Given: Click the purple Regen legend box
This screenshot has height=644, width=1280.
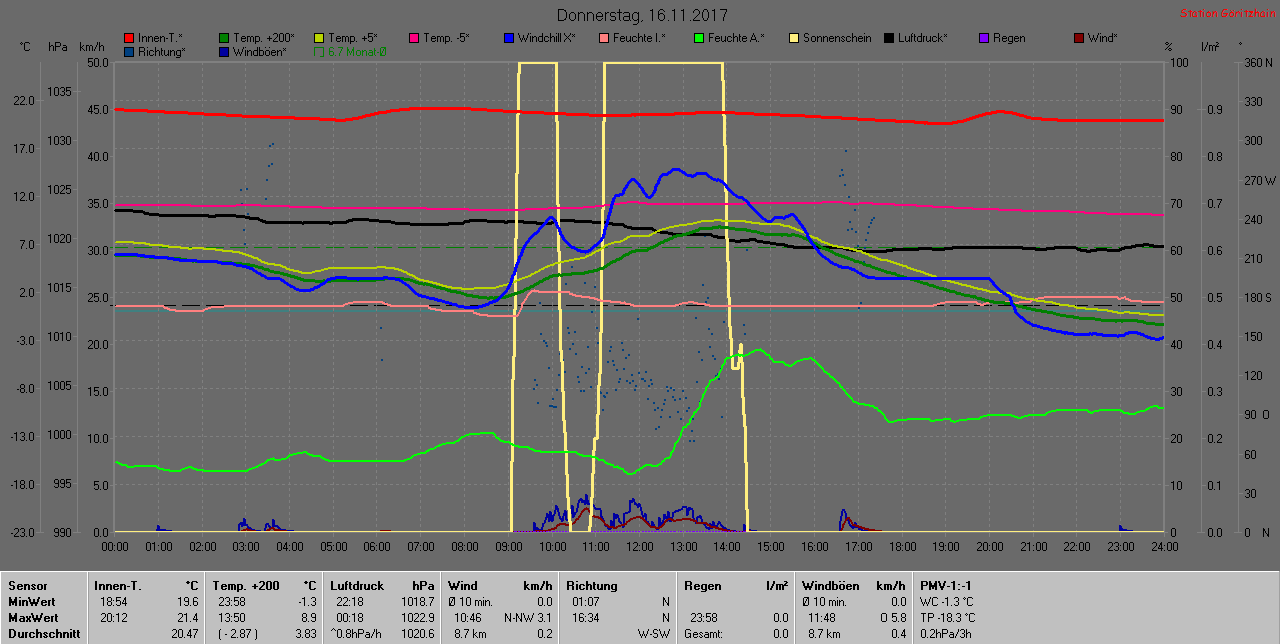Looking at the screenshot, I should [984, 38].
